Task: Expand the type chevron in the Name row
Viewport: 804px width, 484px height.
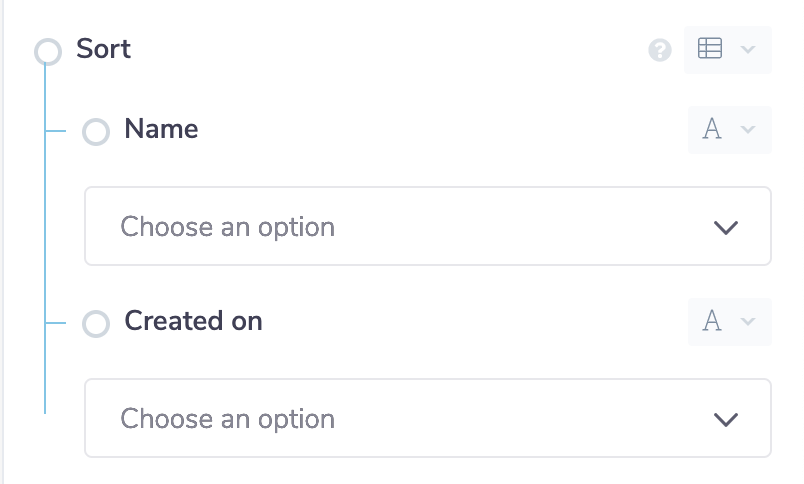Action: click(748, 129)
